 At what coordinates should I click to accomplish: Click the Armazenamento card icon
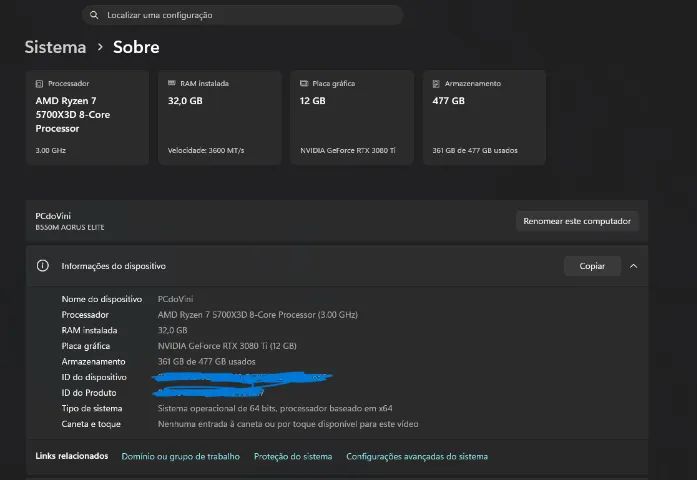436,84
